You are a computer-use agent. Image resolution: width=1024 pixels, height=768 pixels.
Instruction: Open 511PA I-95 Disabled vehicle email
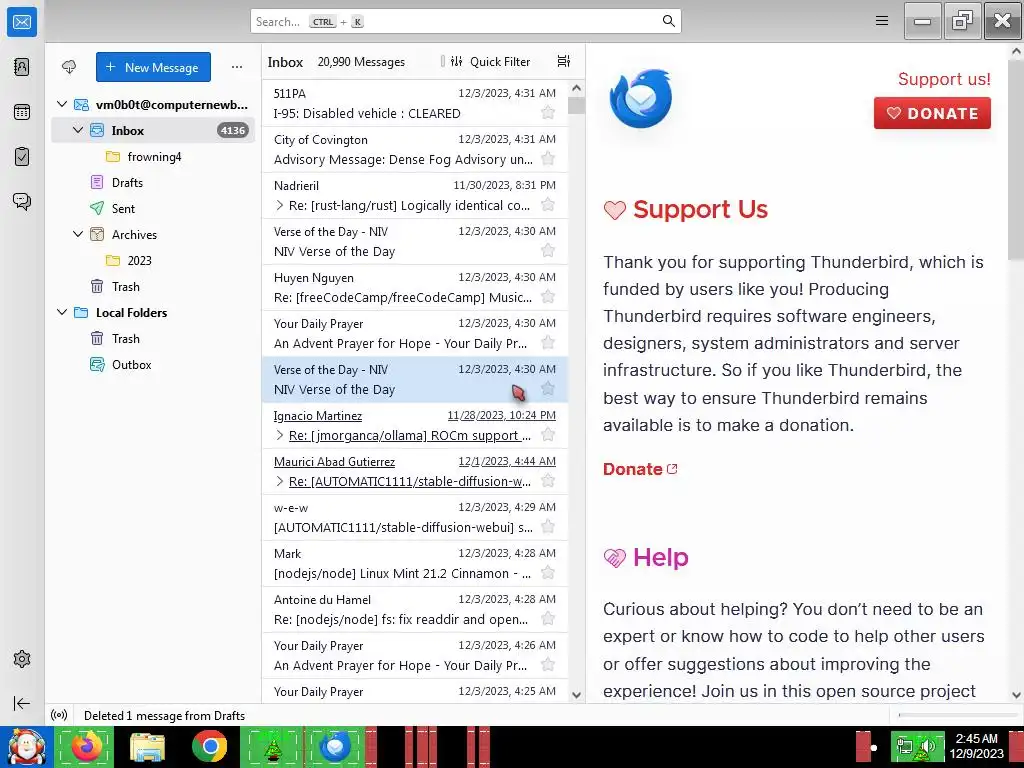coord(415,103)
